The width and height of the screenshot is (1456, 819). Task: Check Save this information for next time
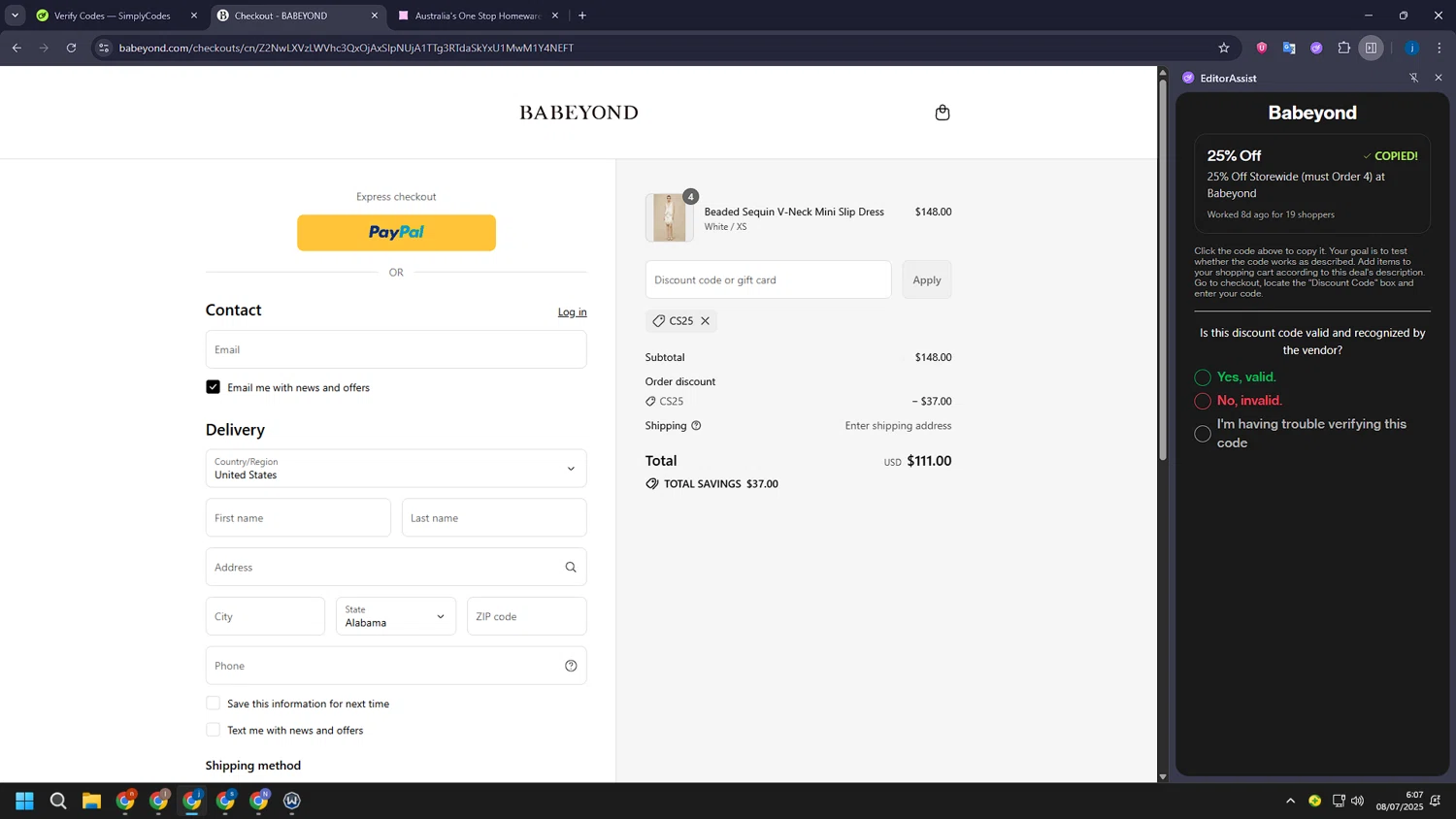pyautogui.click(x=213, y=704)
